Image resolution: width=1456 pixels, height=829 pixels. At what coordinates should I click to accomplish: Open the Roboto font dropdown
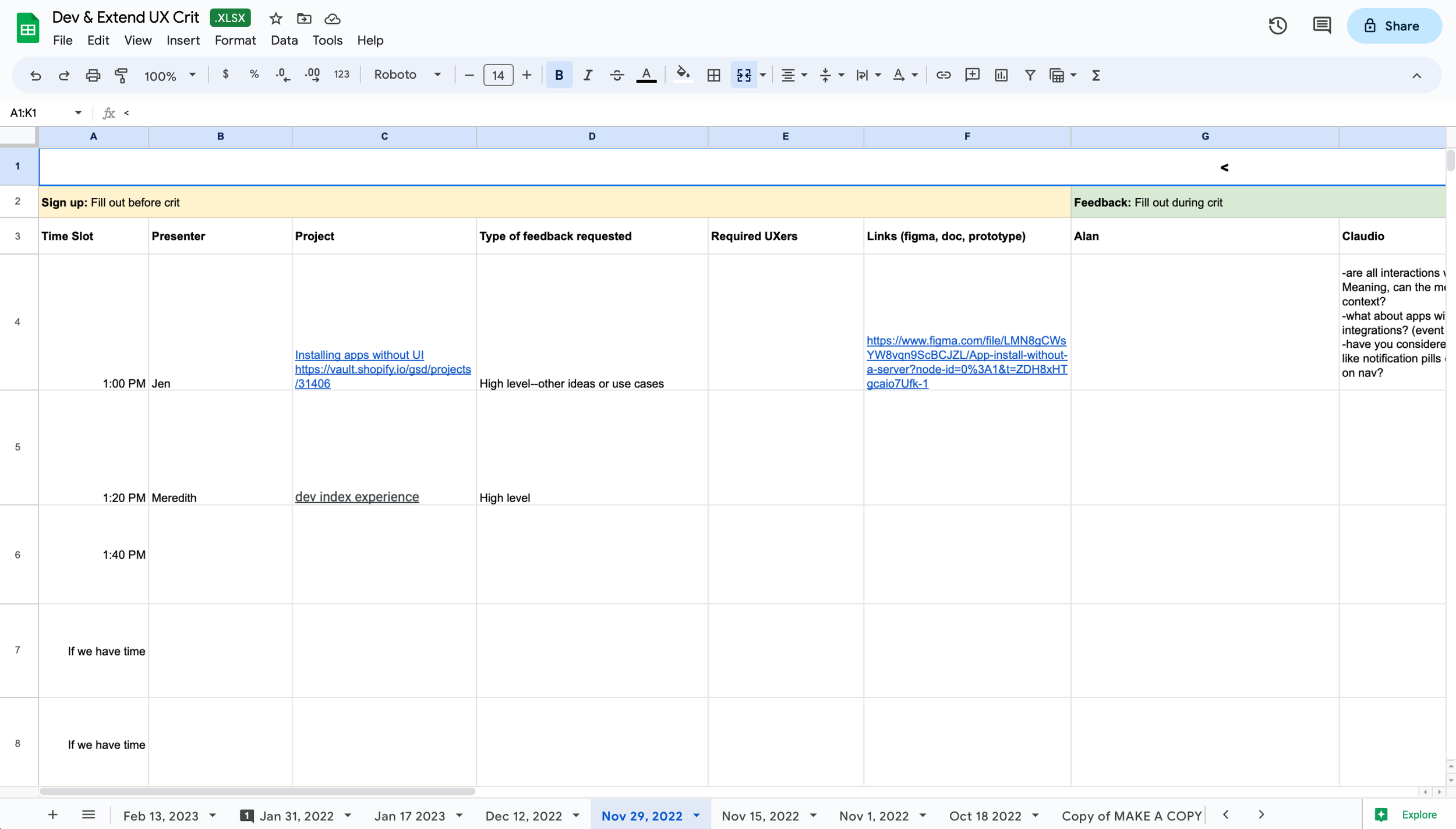pyautogui.click(x=407, y=75)
